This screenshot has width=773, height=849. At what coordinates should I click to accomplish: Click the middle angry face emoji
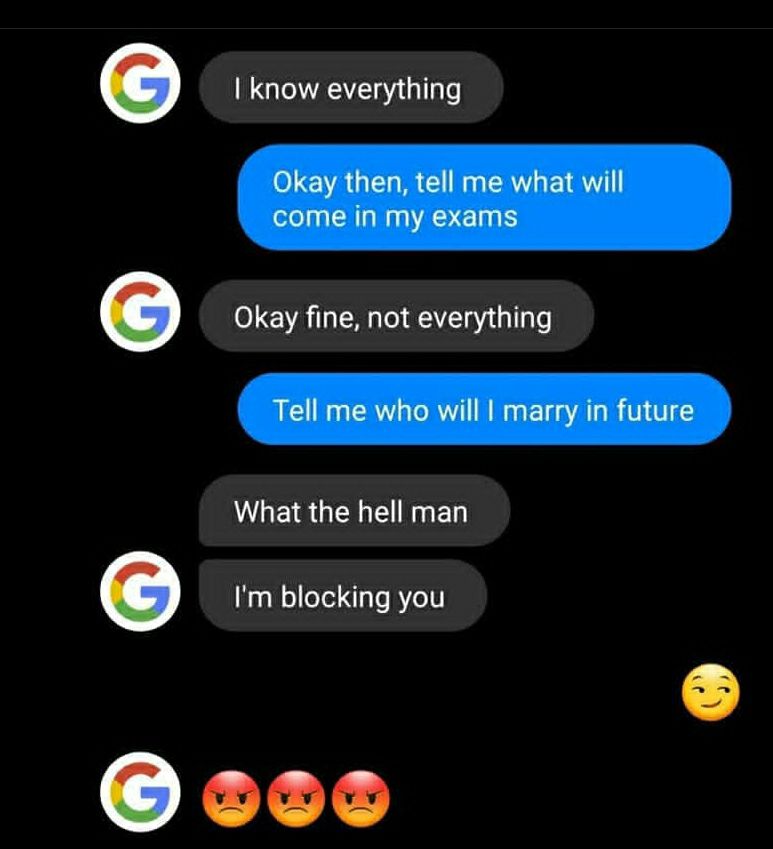[x=296, y=799]
